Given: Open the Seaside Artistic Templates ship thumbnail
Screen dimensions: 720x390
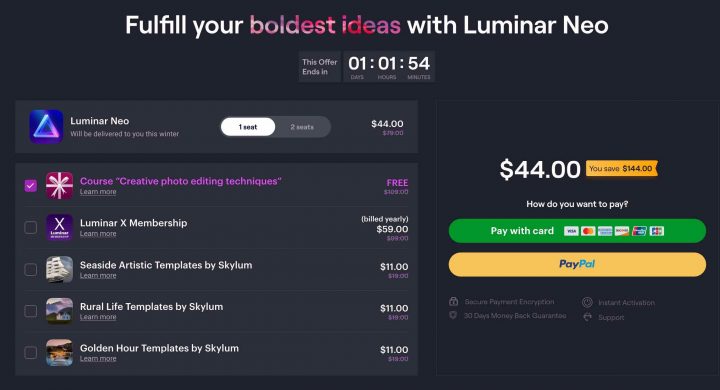Looking at the screenshot, I should [x=59, y=269].
